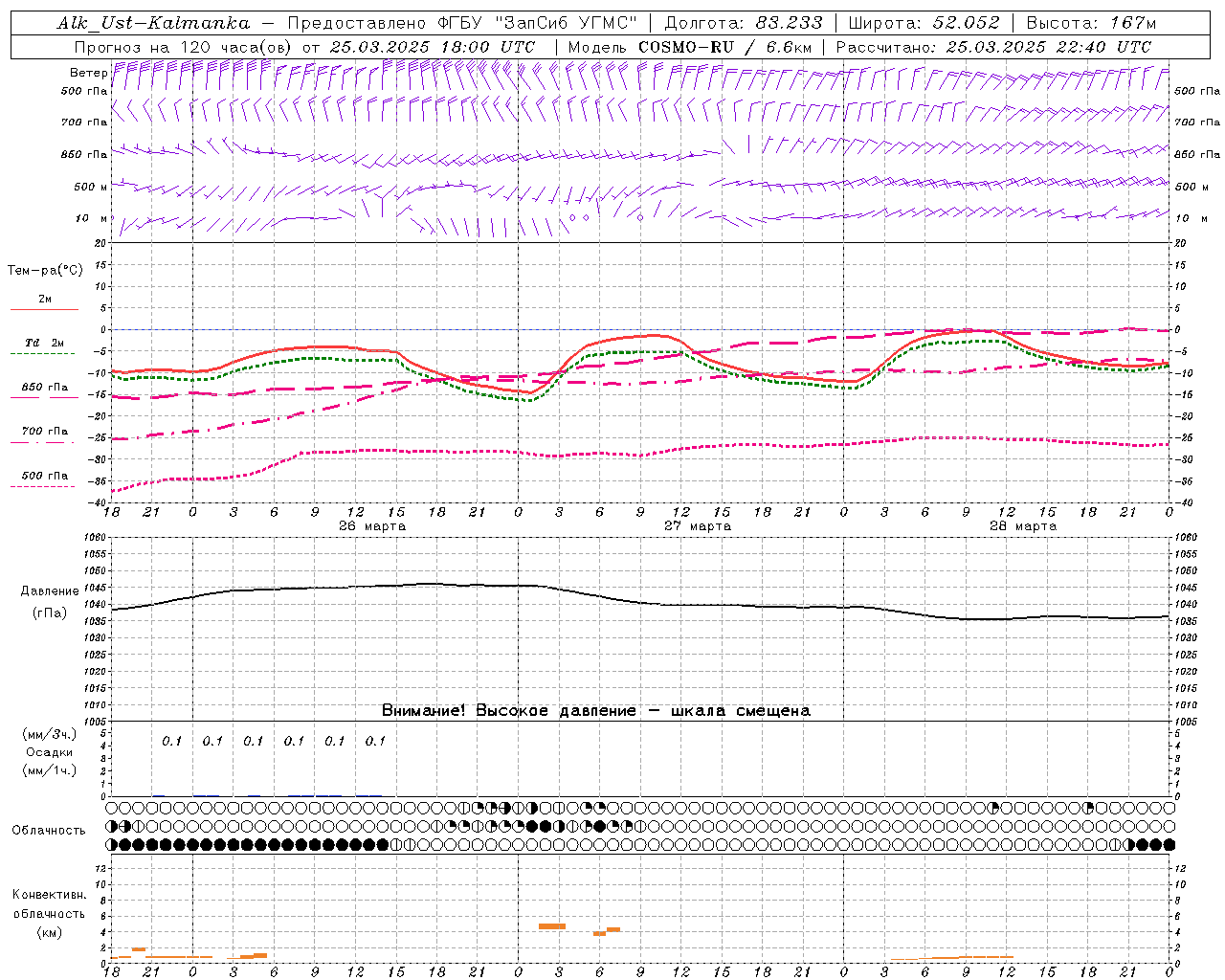Click the station name Alk_Ust-Kalmanka
This screenshot has width=1225, height=980.
pos(153,23)
